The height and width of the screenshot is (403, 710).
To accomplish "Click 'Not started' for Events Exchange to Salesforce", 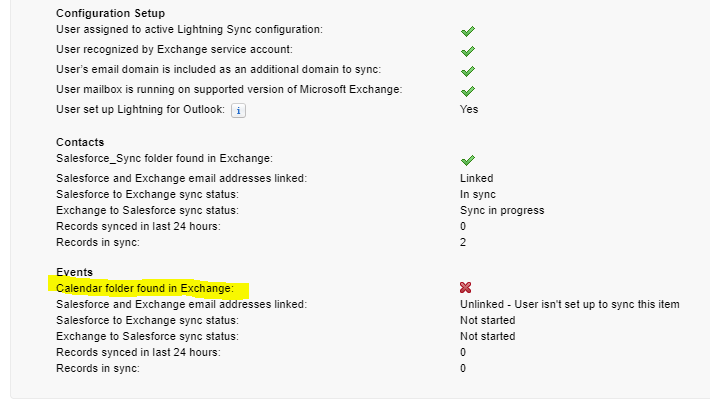I will click(488, 336).
